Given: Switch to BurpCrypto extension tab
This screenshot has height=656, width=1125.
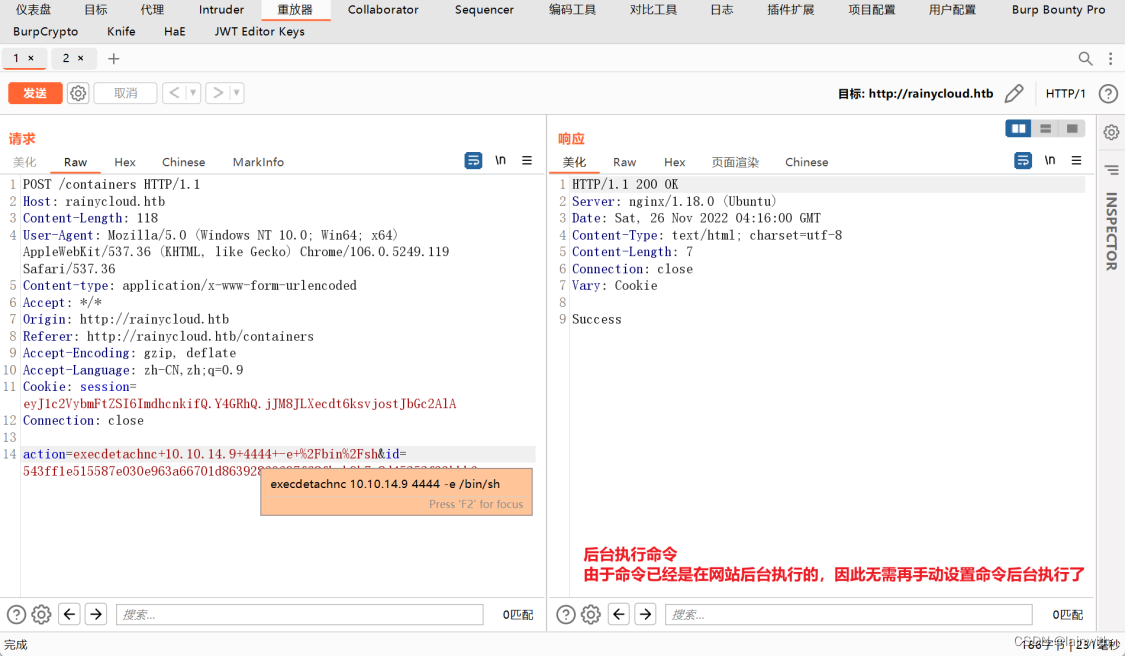Looking at the screenshot, I should tap(45, 32).
